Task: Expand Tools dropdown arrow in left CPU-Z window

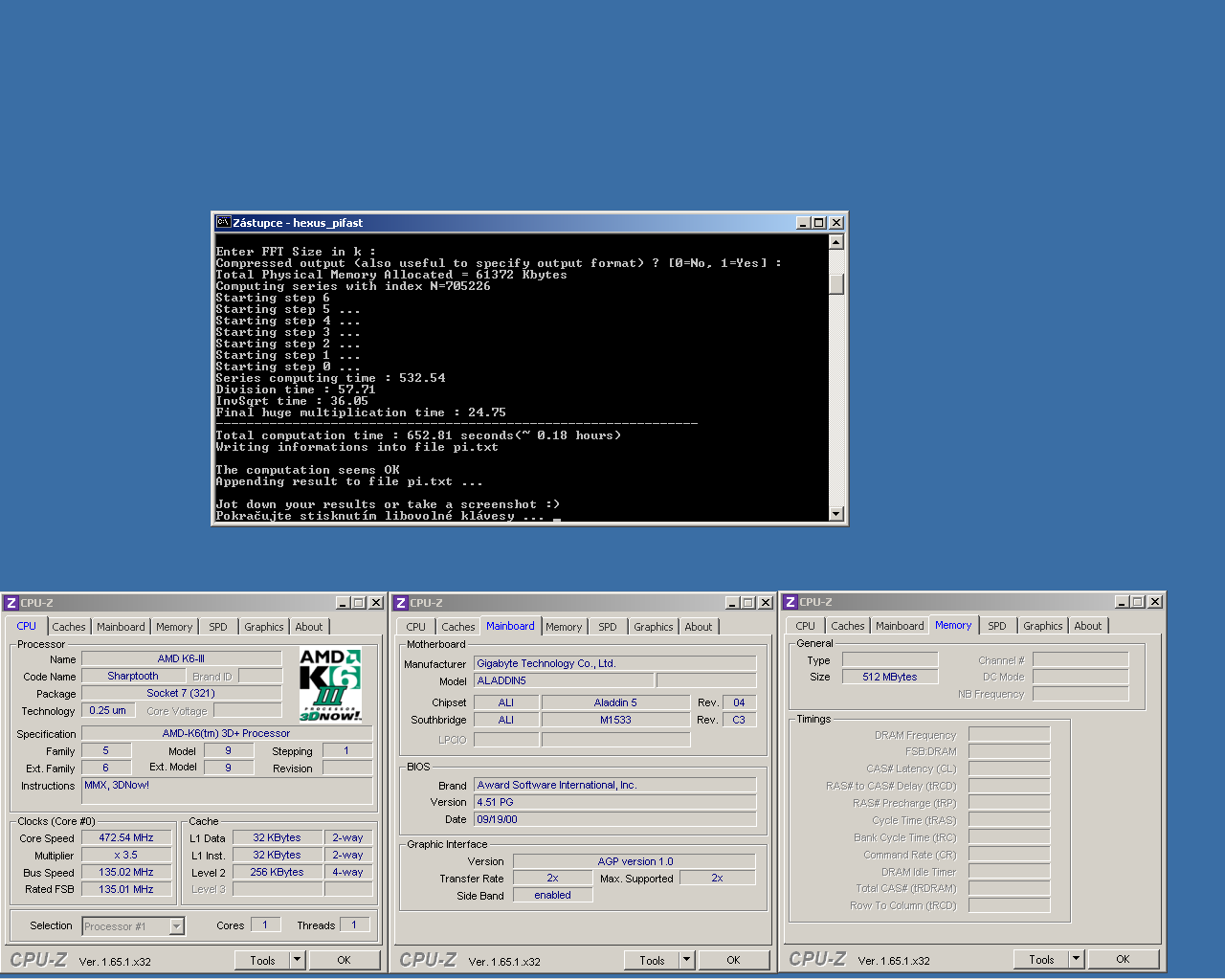Action: coord(297,960)
